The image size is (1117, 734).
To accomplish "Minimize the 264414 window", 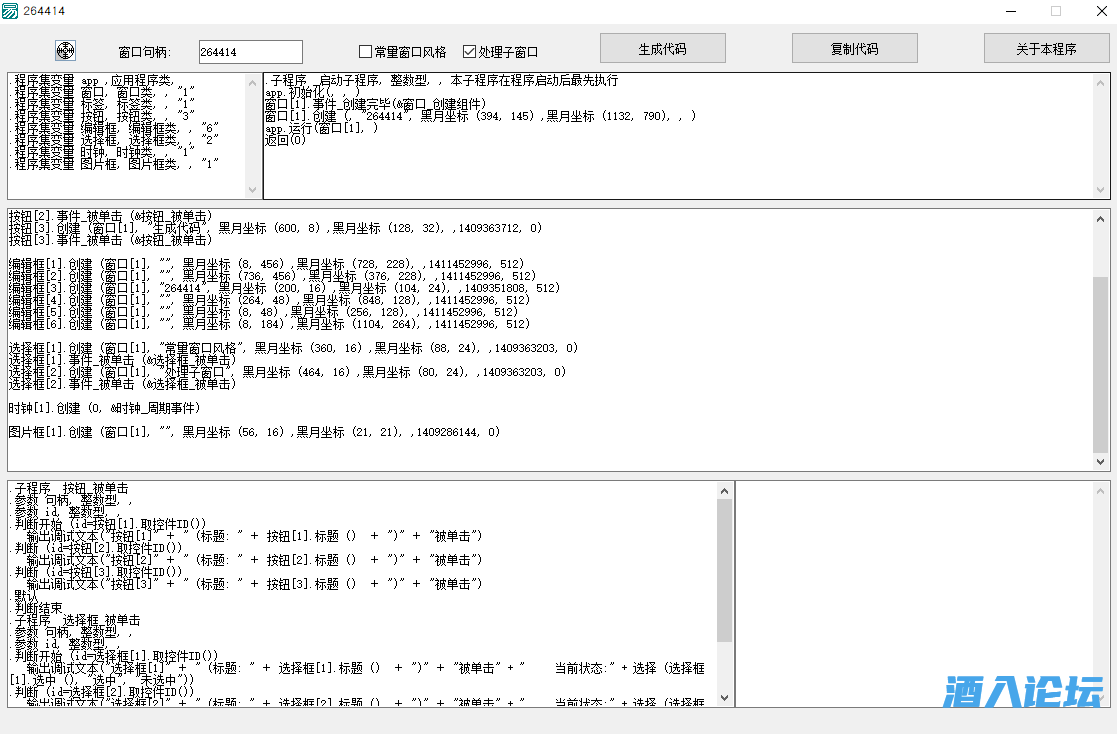I will (1011, 11).
